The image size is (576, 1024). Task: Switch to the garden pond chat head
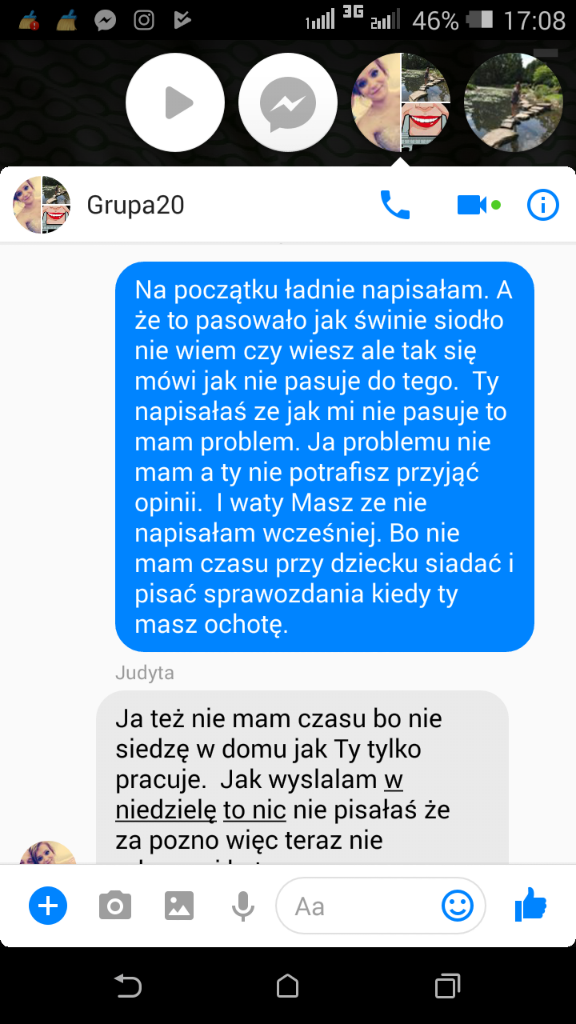coord(513,103)
